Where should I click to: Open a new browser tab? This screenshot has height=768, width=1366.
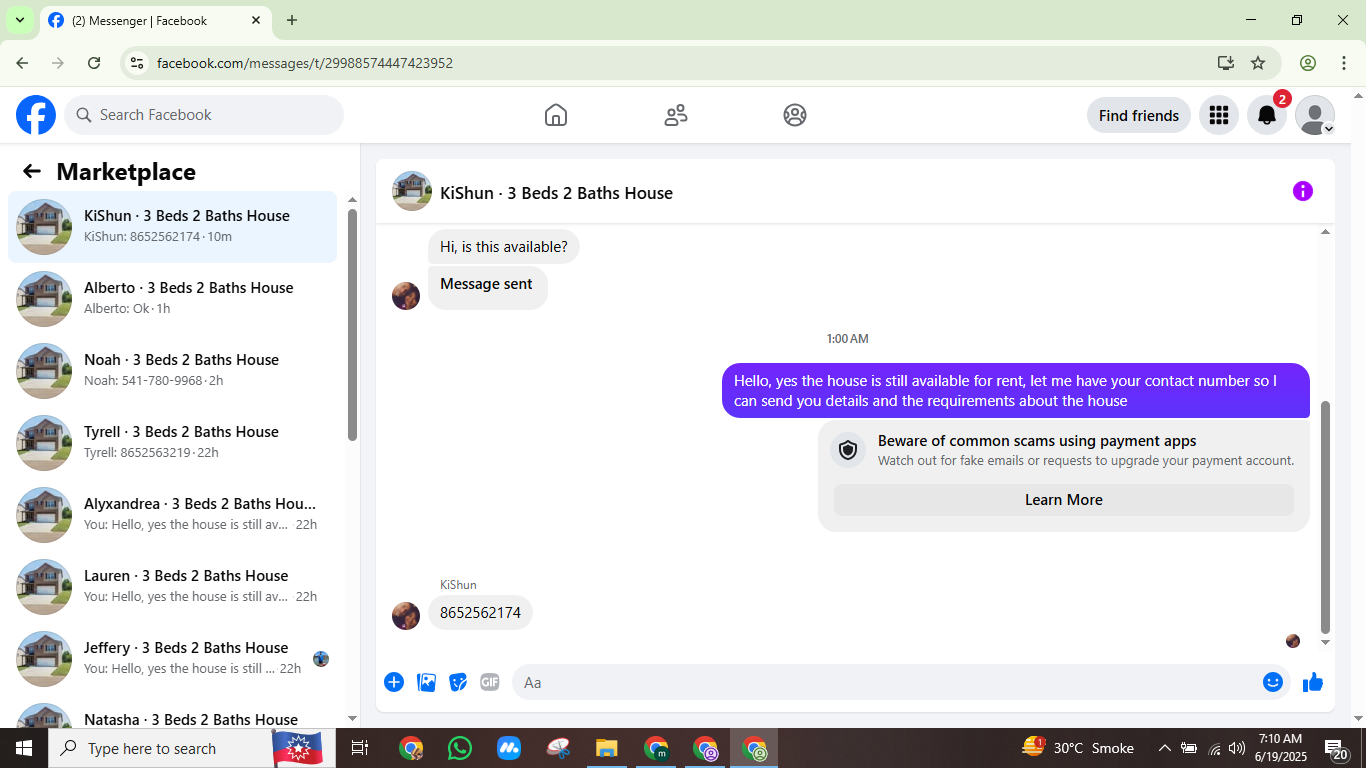(292, 20)
